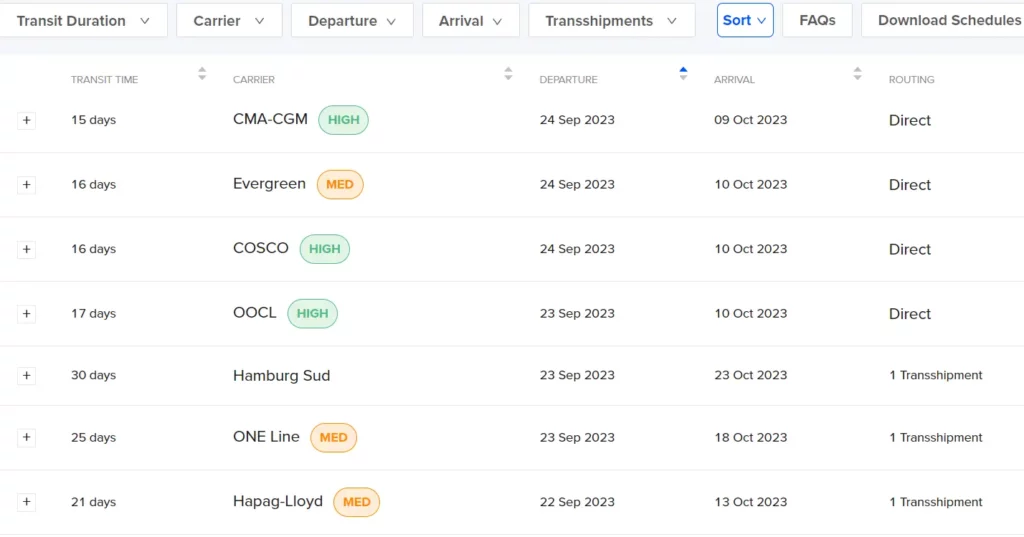The width and height of the screenshot is (1024, 537).
Task: Click the ROUTING column header
Action: tap(911, 80)
